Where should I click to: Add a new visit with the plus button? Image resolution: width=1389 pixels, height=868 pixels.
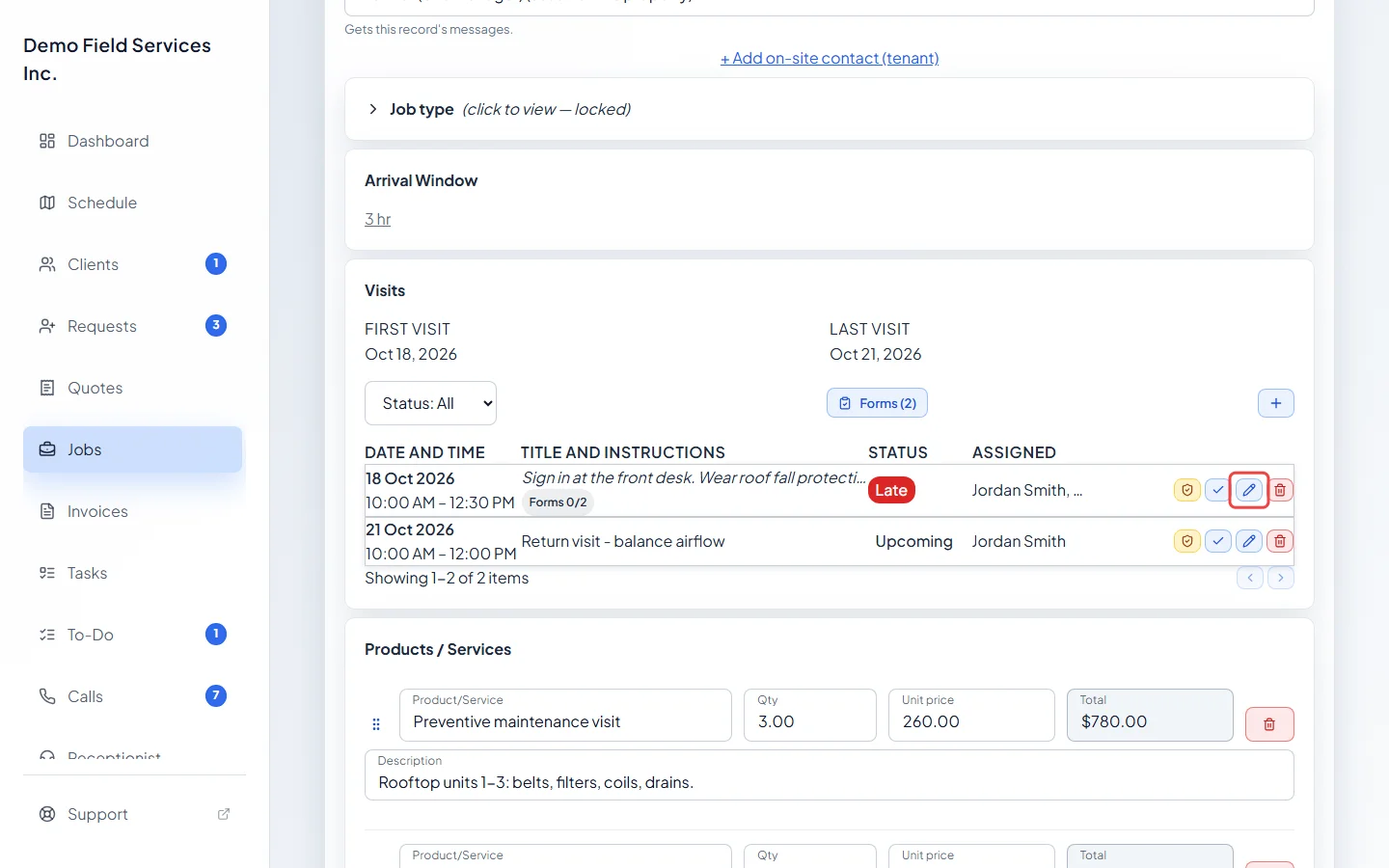pyautogui.click(x=1276, y=403)
